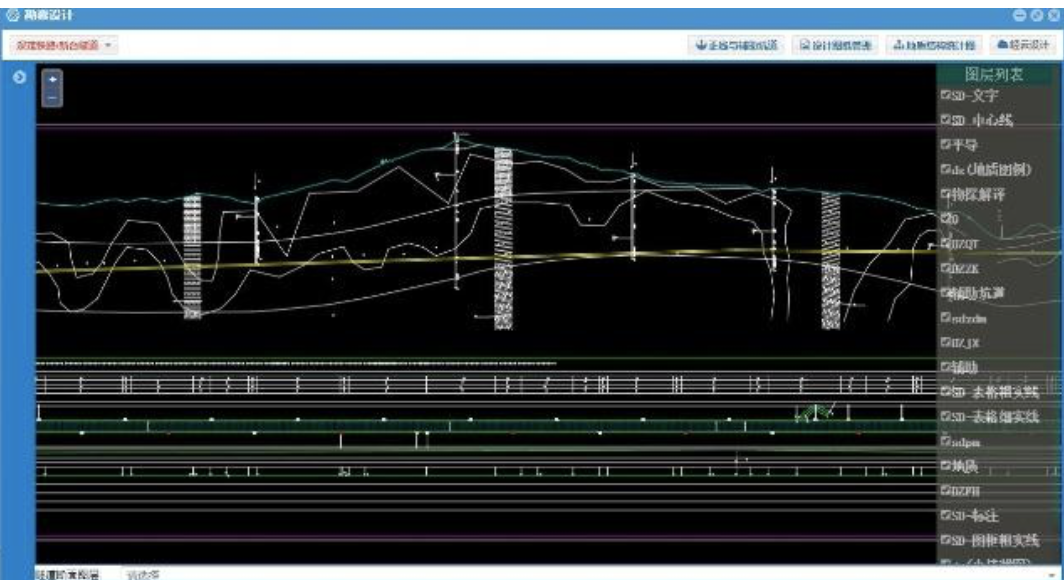Hide the 物探解译 layer

(945, 195)
